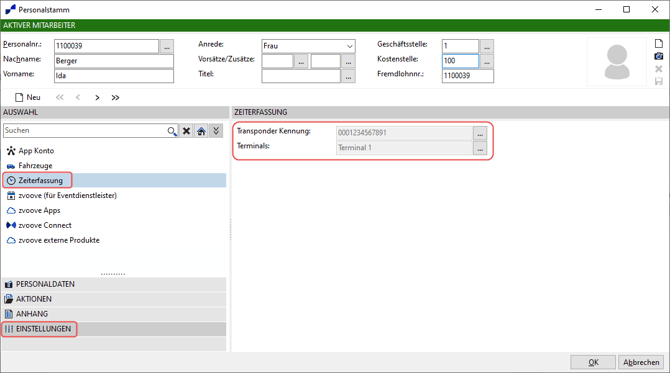Open the PERSONALDATEN section
Viewport: 670px width, 373px height.
tap(115, 284)
